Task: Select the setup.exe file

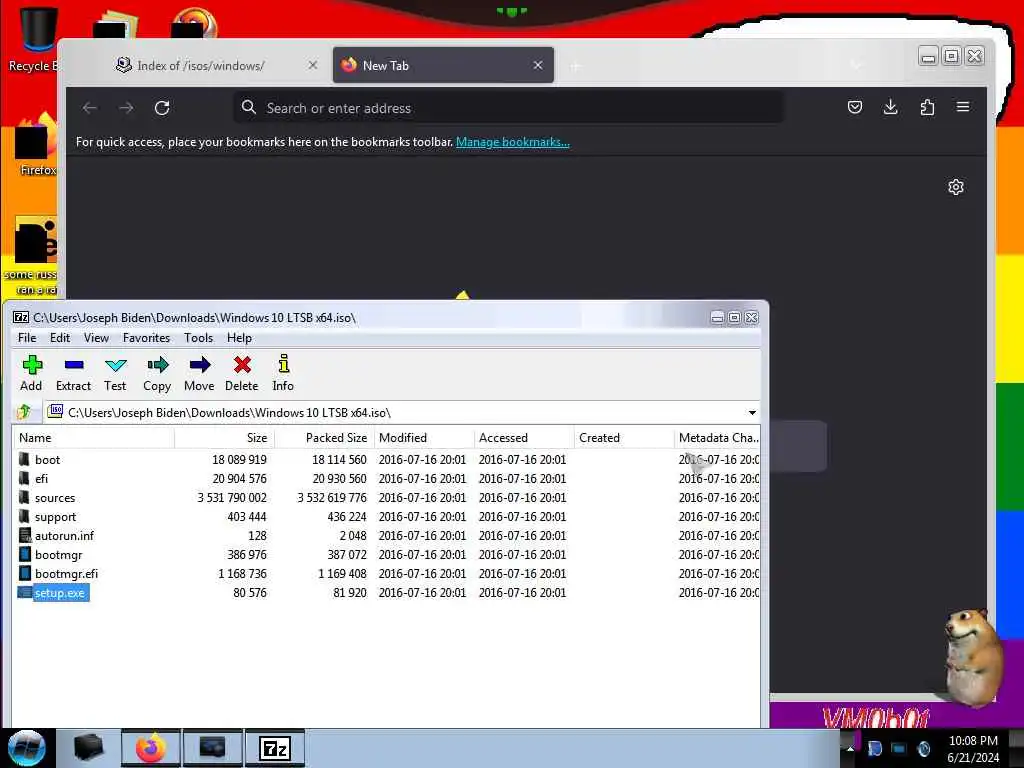Action: [x=386, y=592]
